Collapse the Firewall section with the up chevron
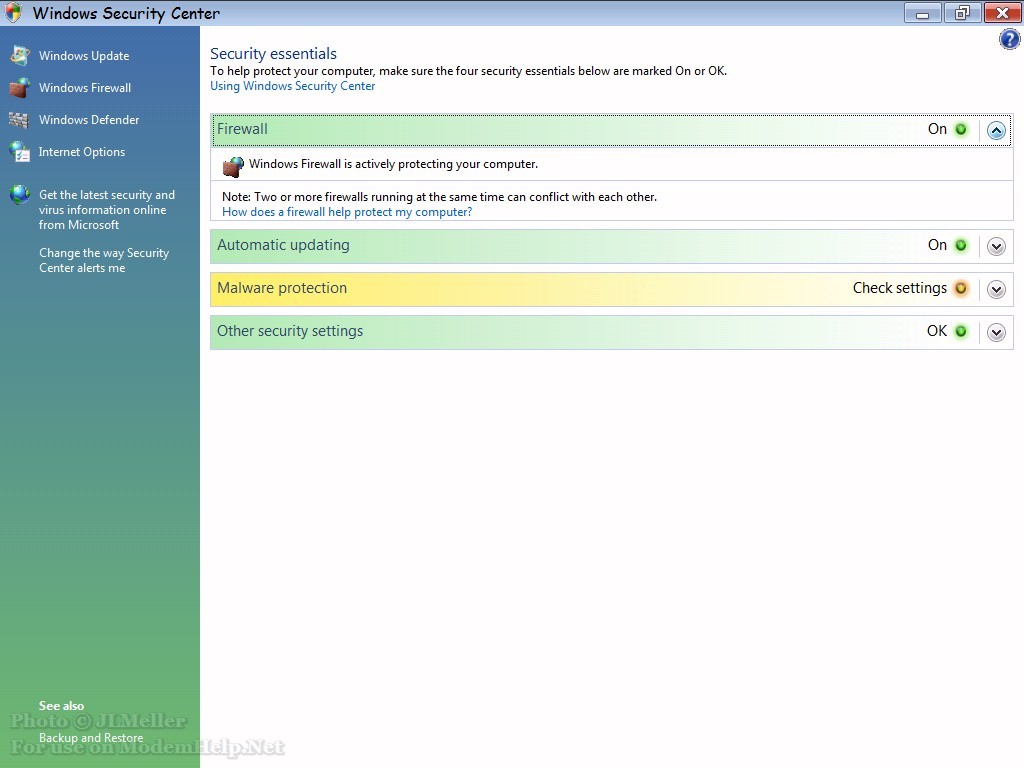 (x=996, y=131)
